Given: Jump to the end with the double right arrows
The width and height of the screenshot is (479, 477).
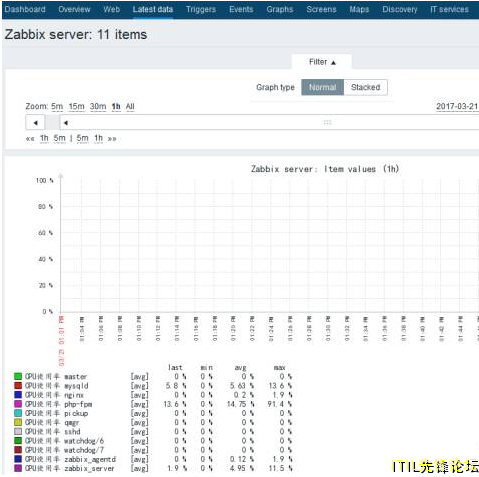Looking at the screenshot, I should pos(112,139).
